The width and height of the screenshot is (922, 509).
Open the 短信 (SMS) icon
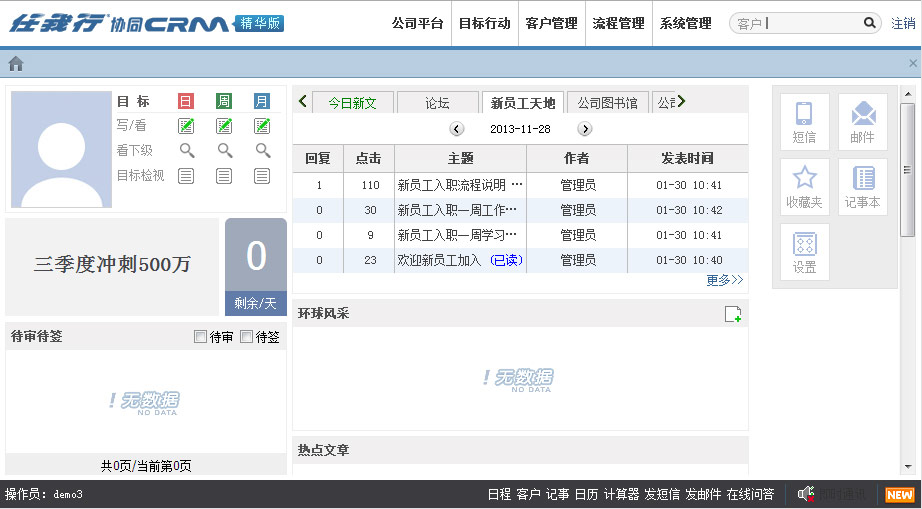804,122
